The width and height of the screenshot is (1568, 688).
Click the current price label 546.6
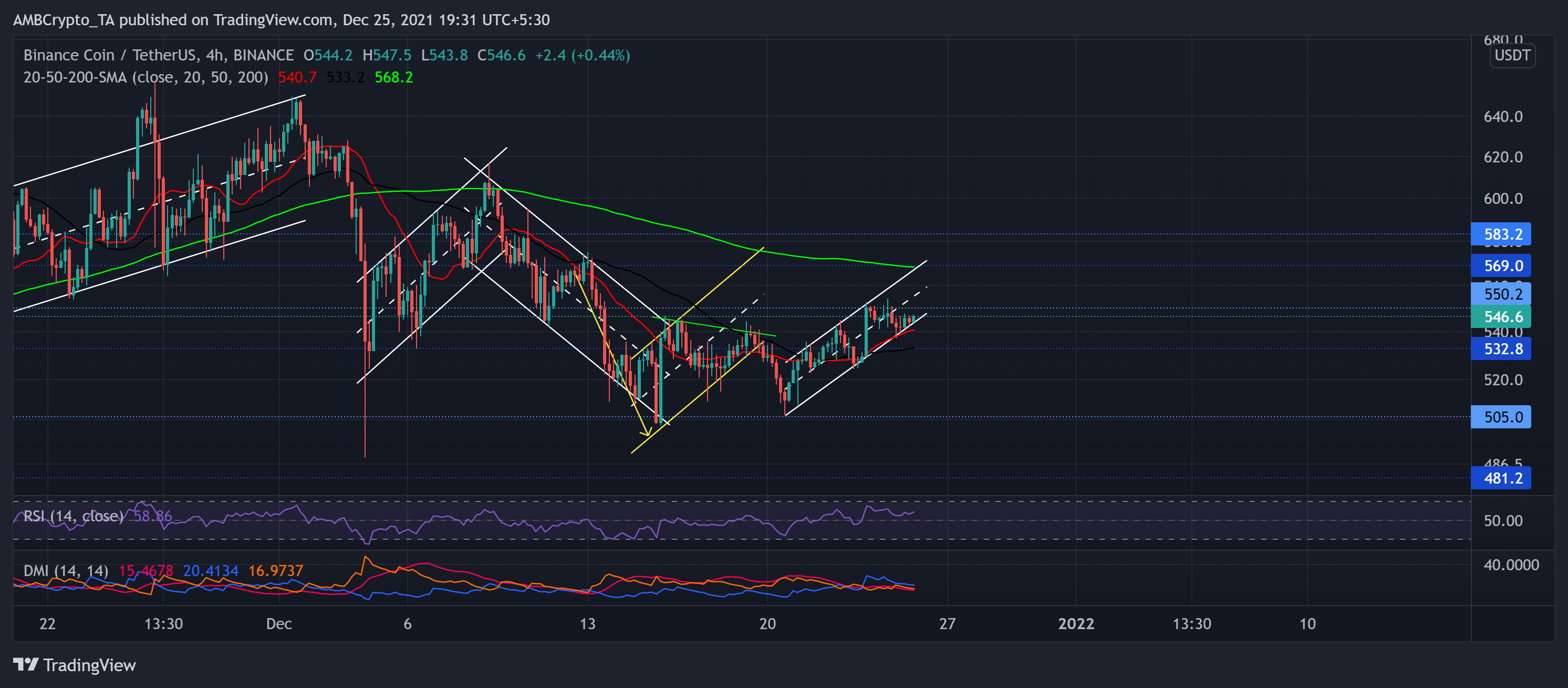(x=1501, y=316)
